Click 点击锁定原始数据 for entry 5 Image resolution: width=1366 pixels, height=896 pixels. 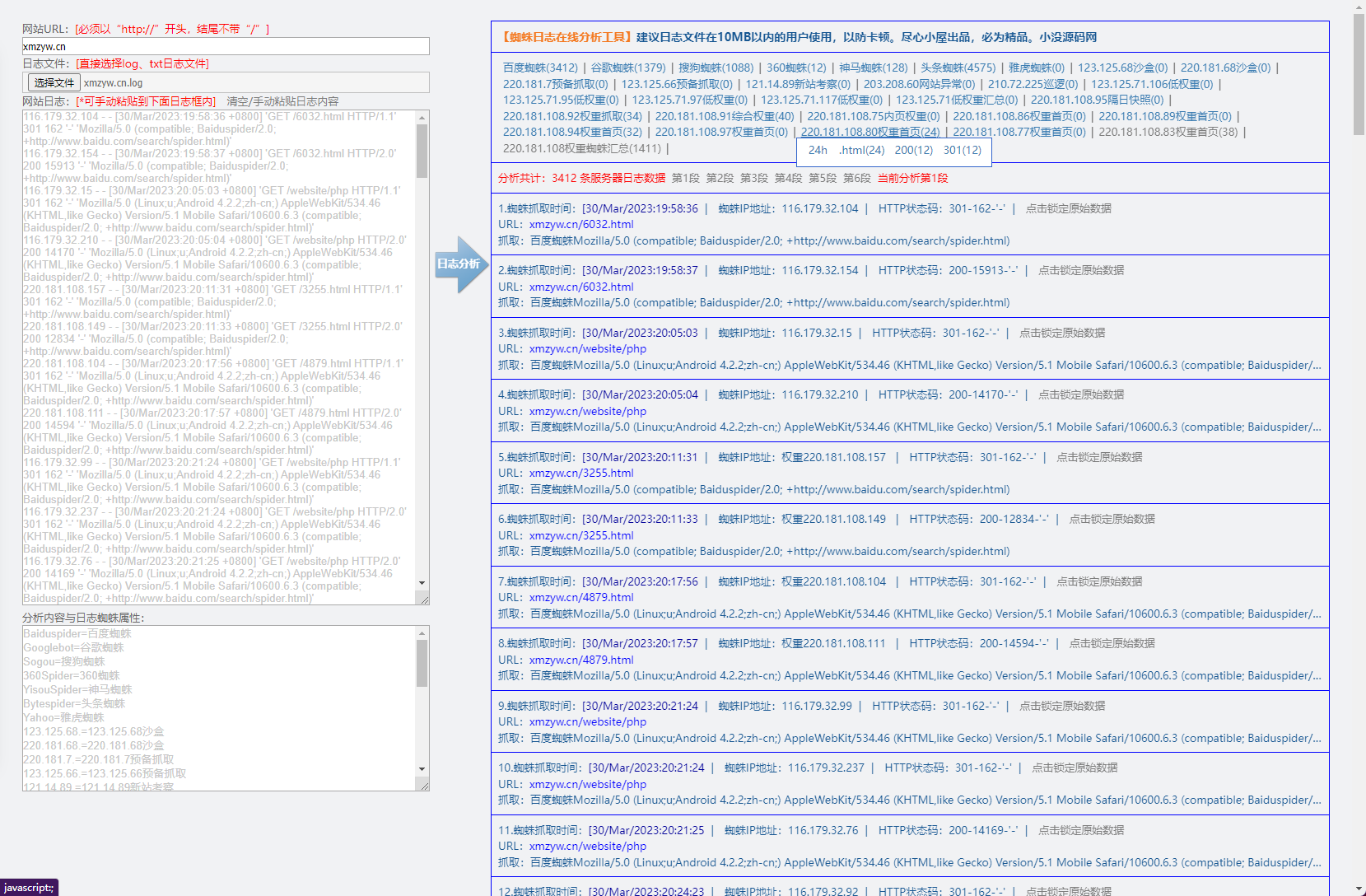[1099, 457]
